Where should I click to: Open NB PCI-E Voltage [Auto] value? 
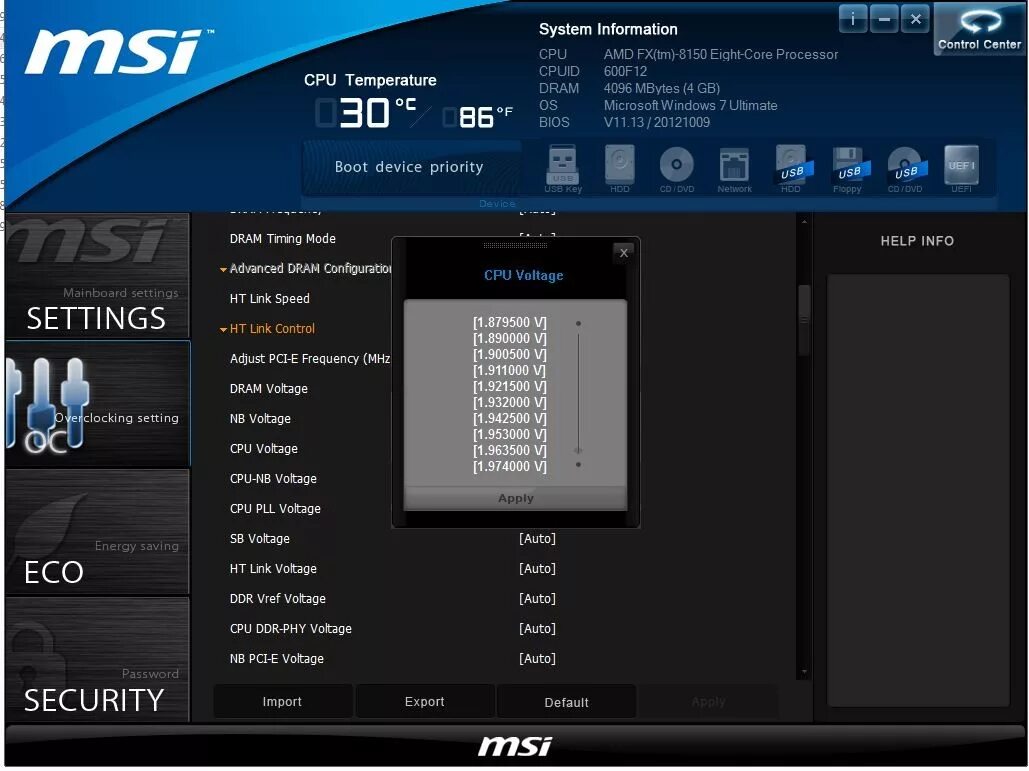(537, 659)
